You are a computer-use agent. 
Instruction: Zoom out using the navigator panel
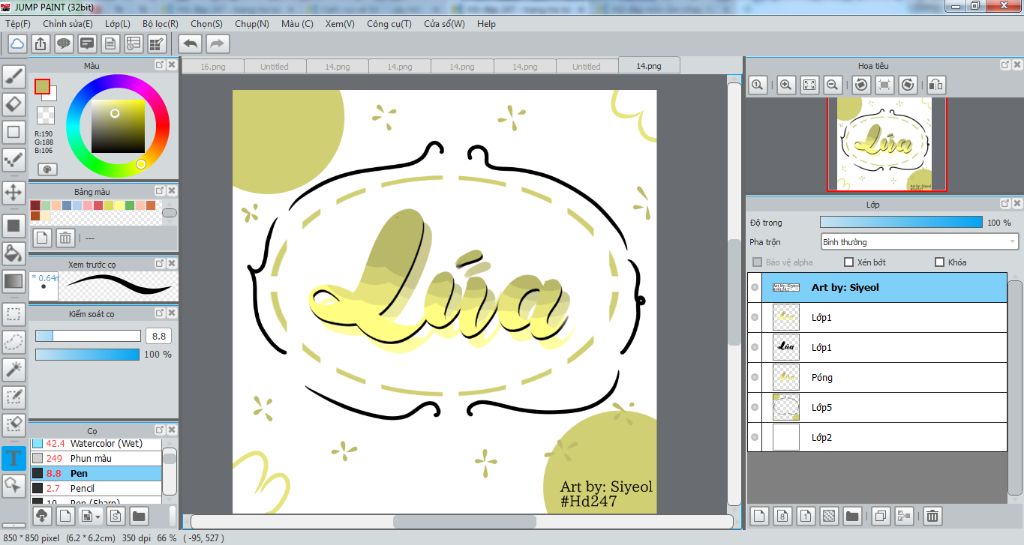(832, 85)
